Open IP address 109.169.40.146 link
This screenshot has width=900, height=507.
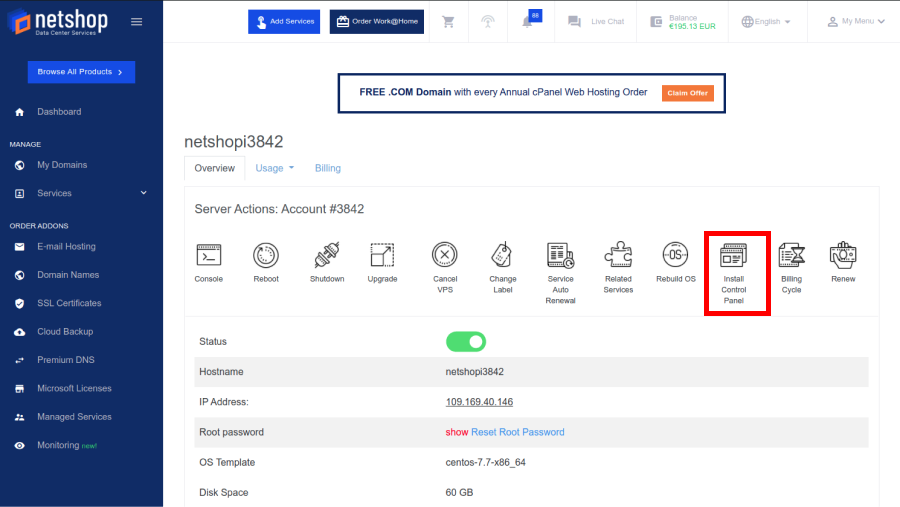pos(479,402)
